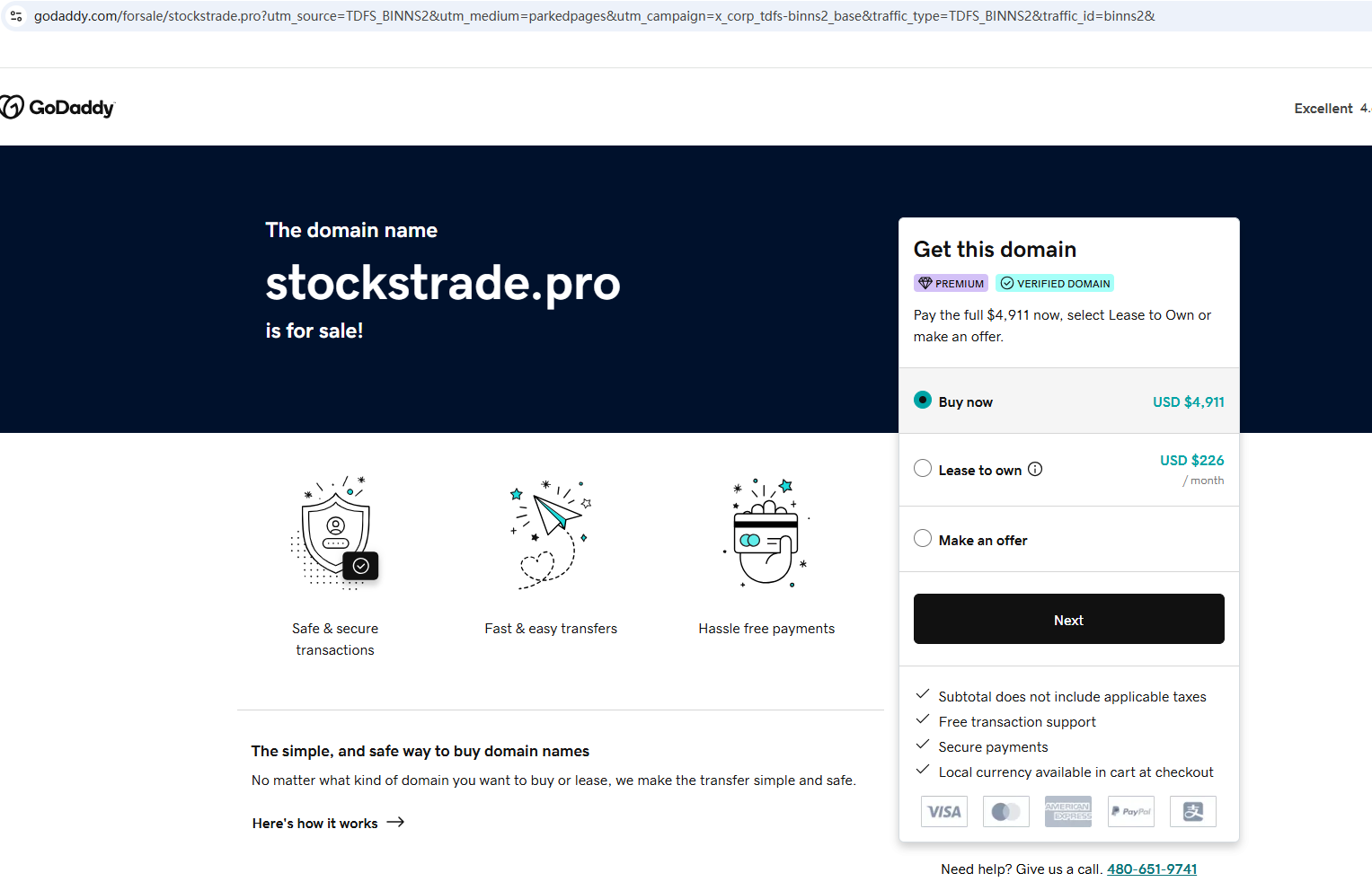Click the site settings icon in address bar
1372x882 pixels.
(16, 16)
